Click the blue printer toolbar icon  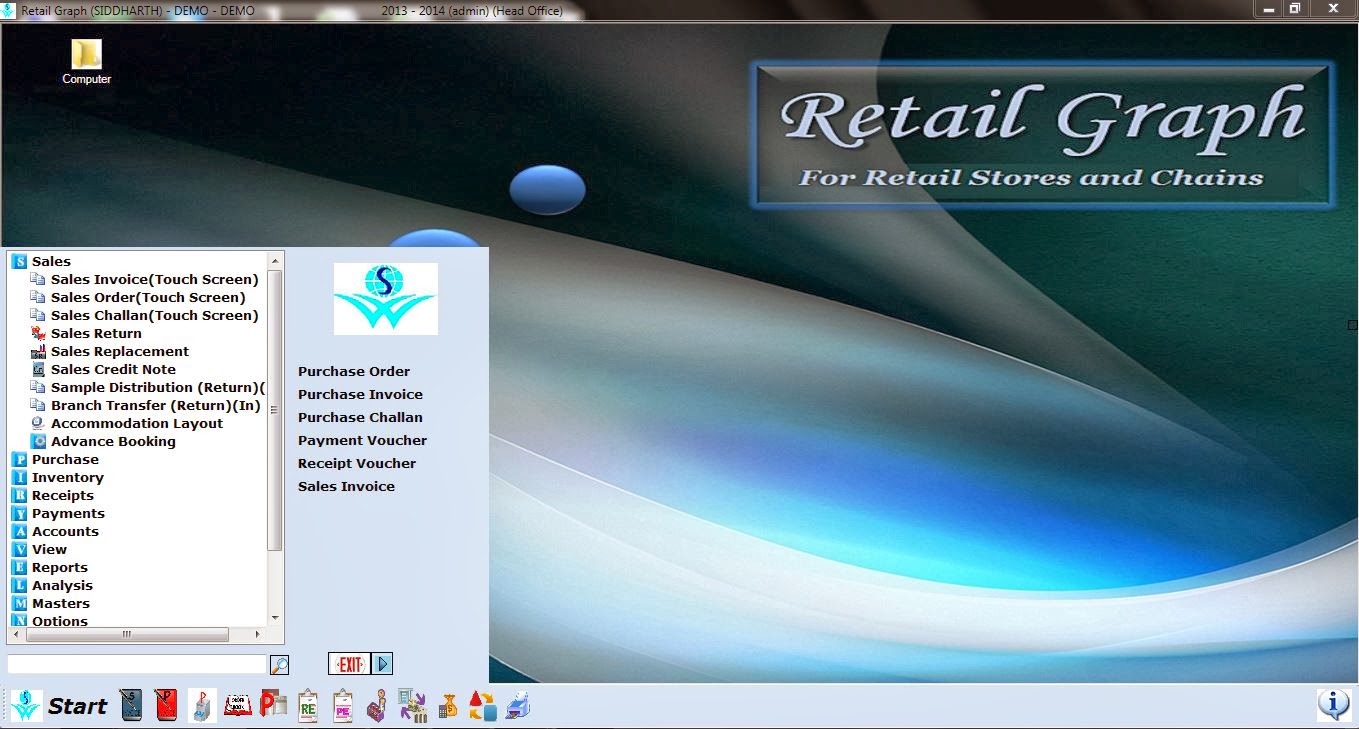pos(517,706)
